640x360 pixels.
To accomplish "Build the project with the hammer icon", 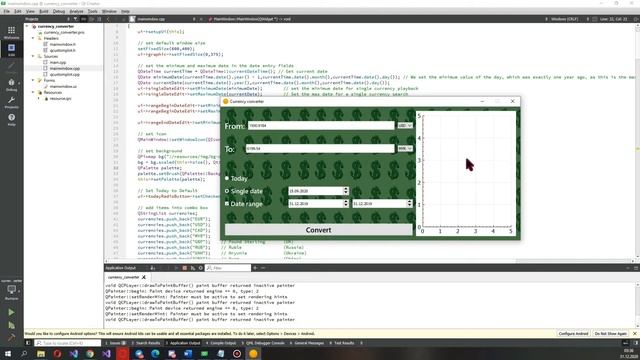I will (11, 338).
